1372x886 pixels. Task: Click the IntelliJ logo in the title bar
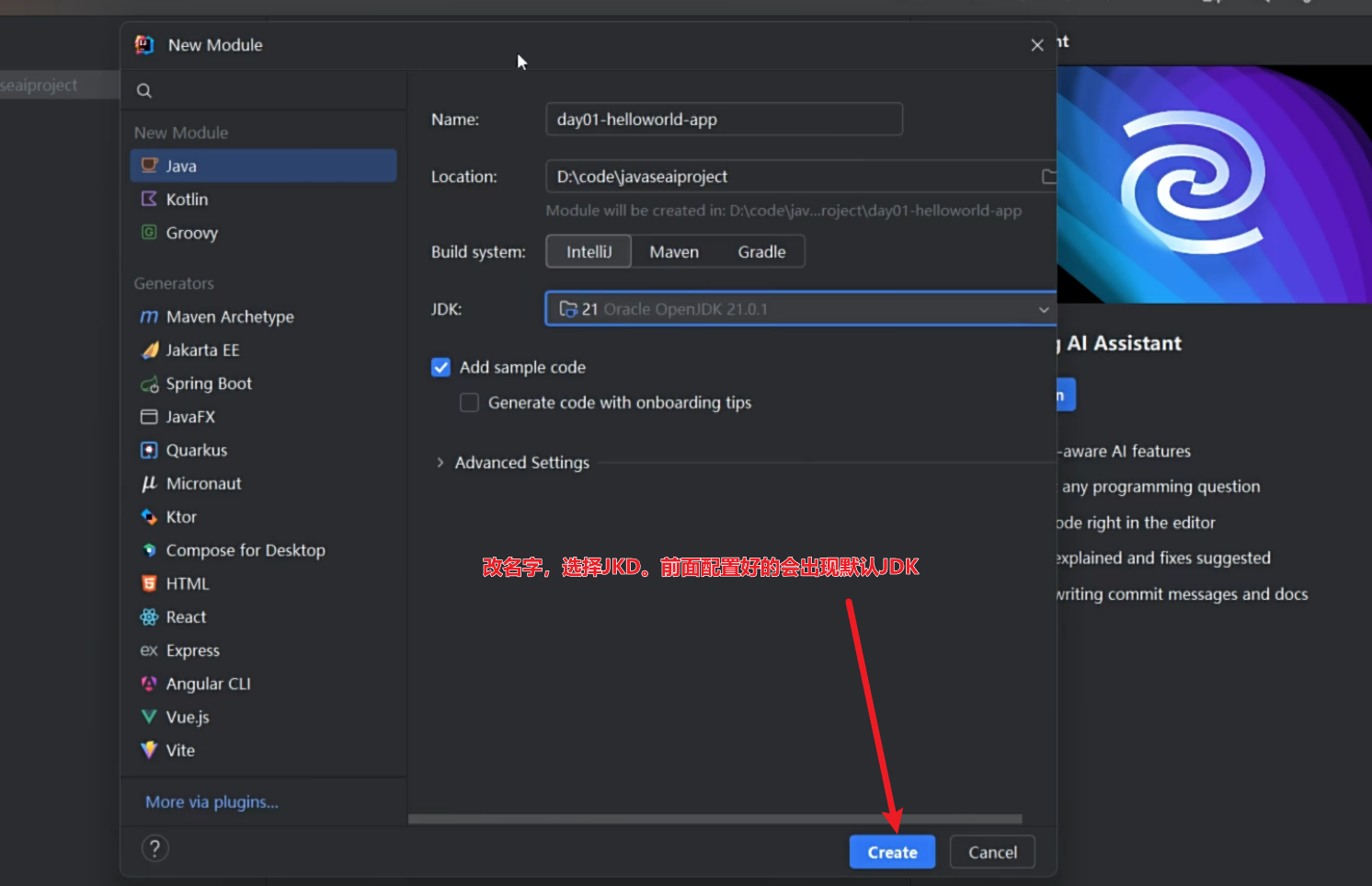[x=144, y=44]
